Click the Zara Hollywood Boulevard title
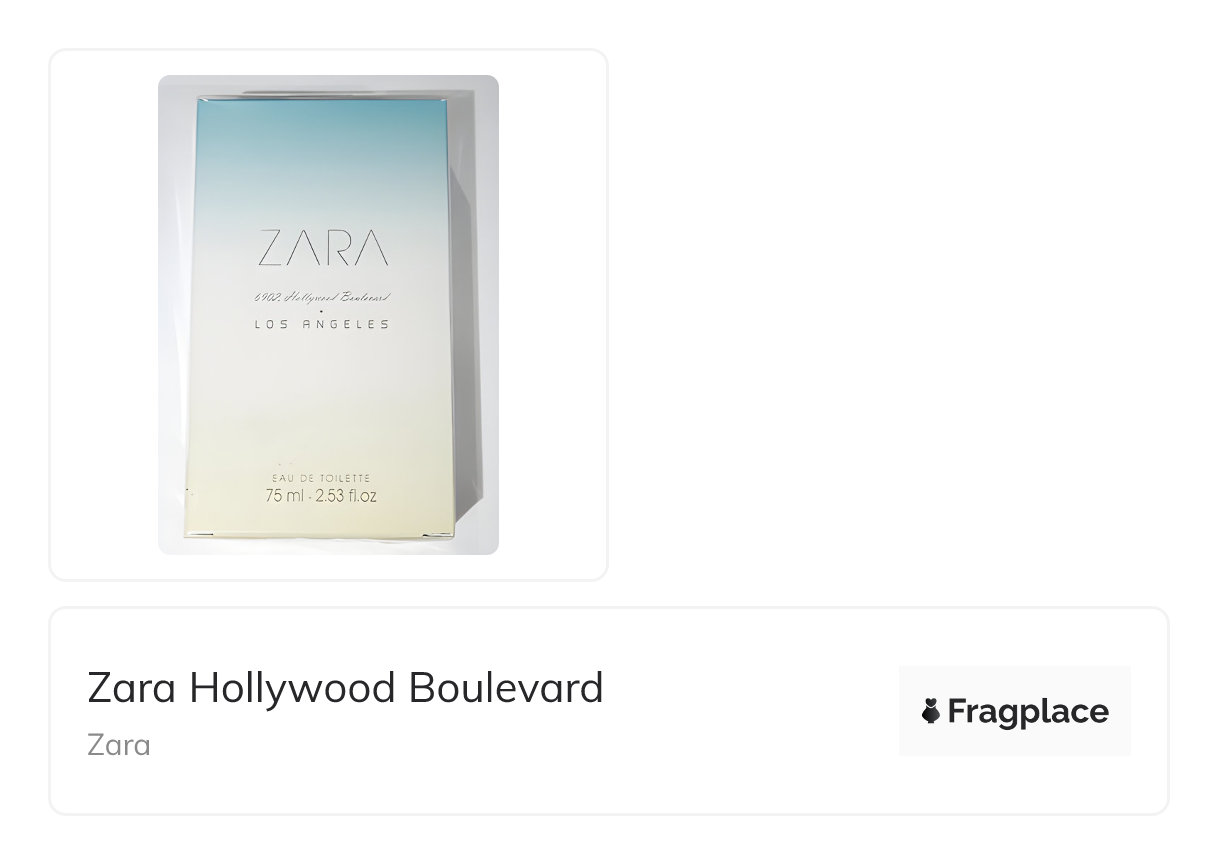1218x864 pixels. (345, 688)
